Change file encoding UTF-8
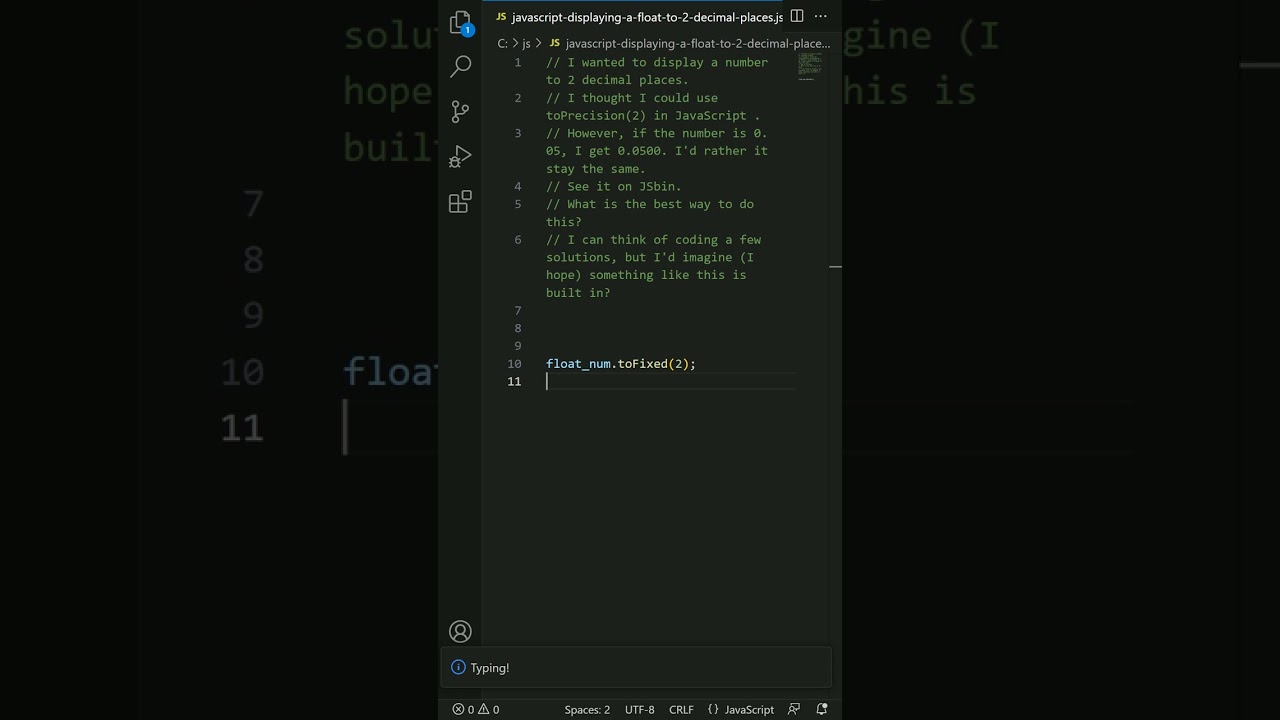Viewport: 1280px width, 720px height. point(640,709)
